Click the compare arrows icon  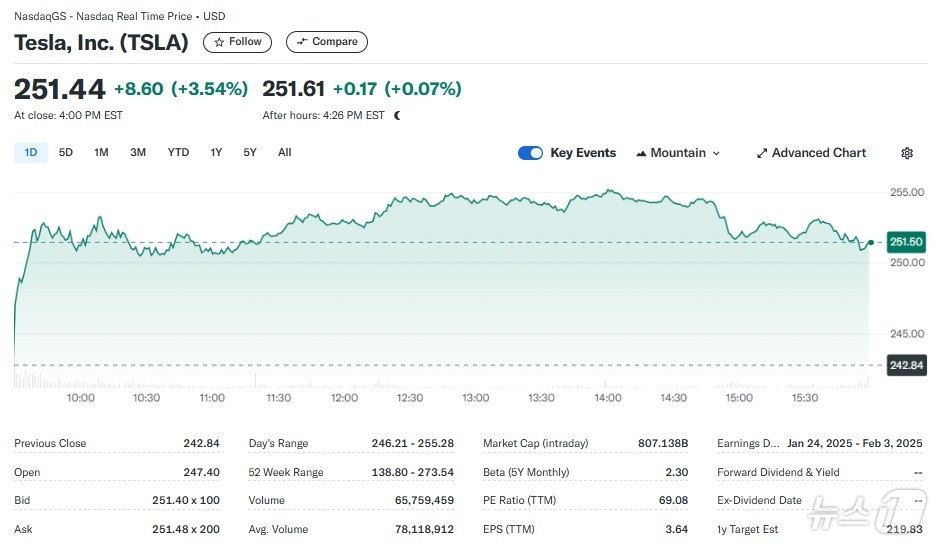click(x=302, y=42)
